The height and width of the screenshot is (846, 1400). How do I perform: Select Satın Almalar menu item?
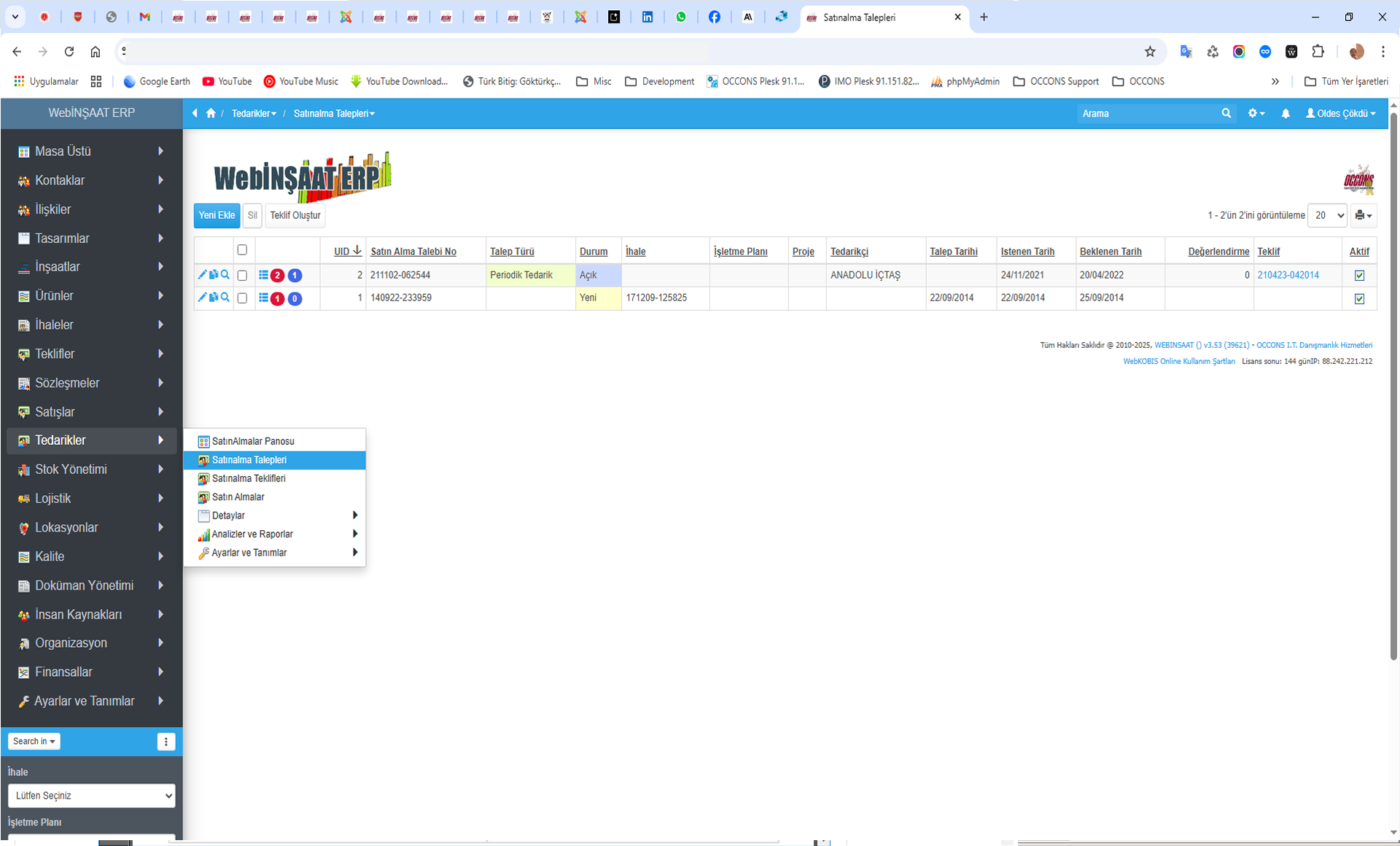[x=274, y=497]
